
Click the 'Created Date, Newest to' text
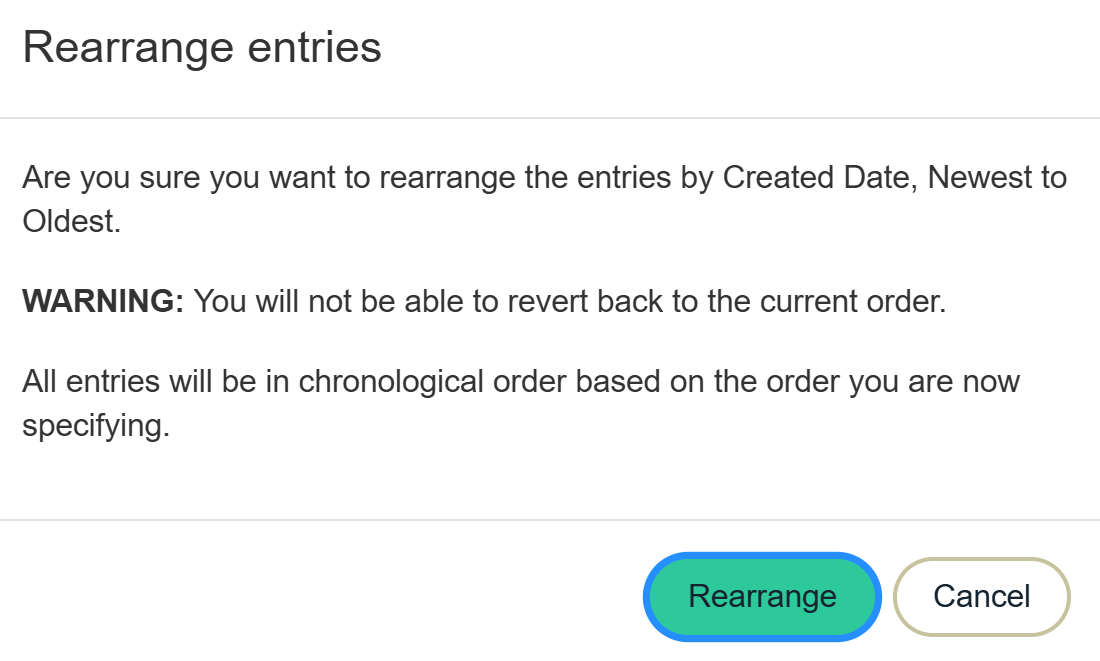pos(894,178)
